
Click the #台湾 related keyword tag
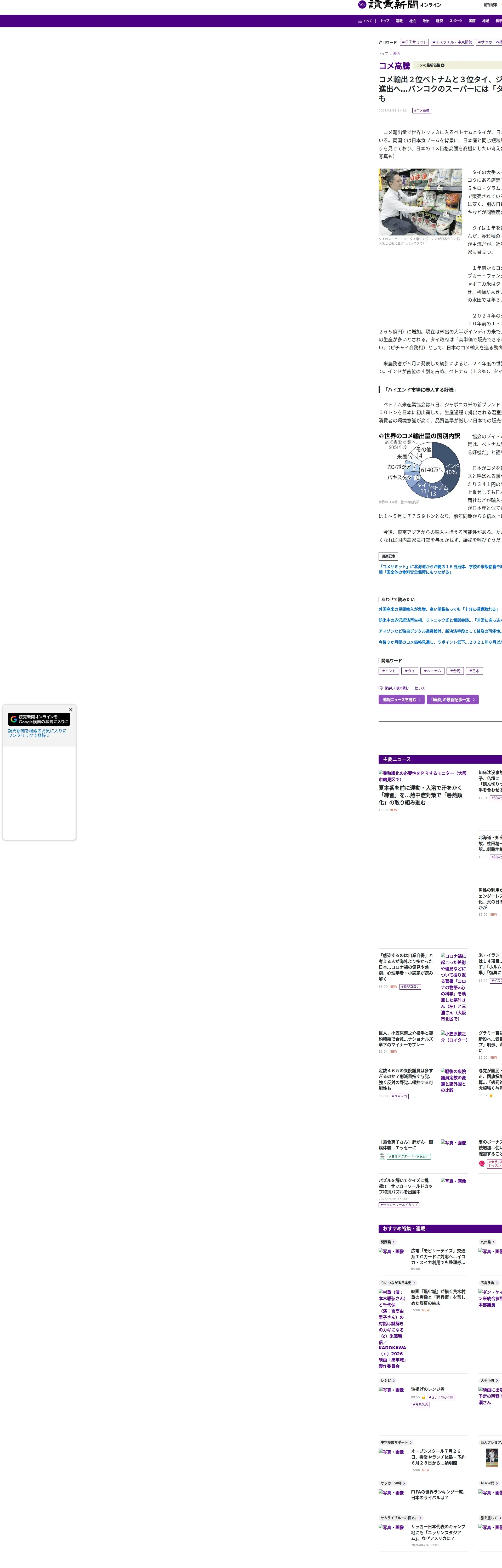click(455, 671)
